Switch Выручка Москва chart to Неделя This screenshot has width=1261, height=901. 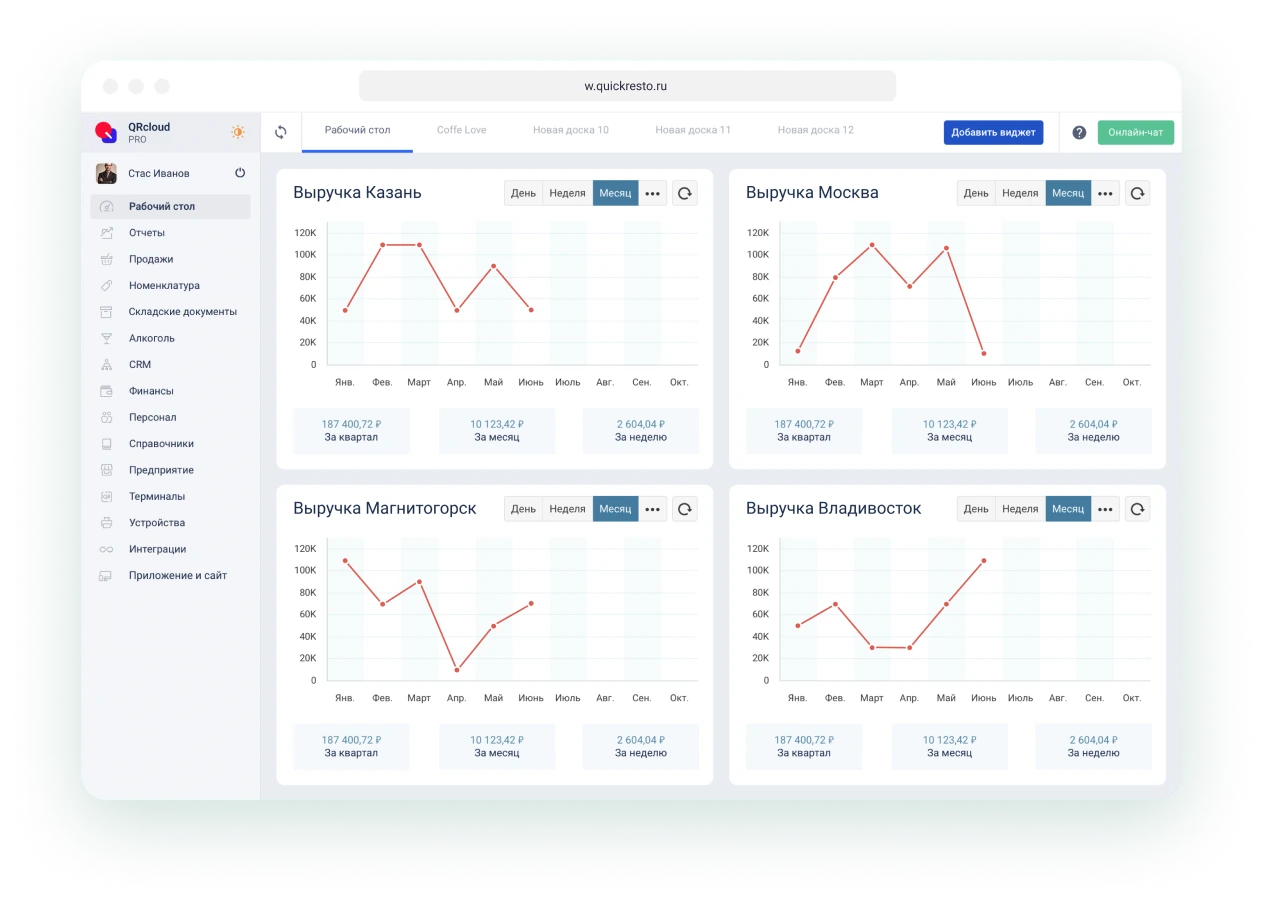[1020, 193]
